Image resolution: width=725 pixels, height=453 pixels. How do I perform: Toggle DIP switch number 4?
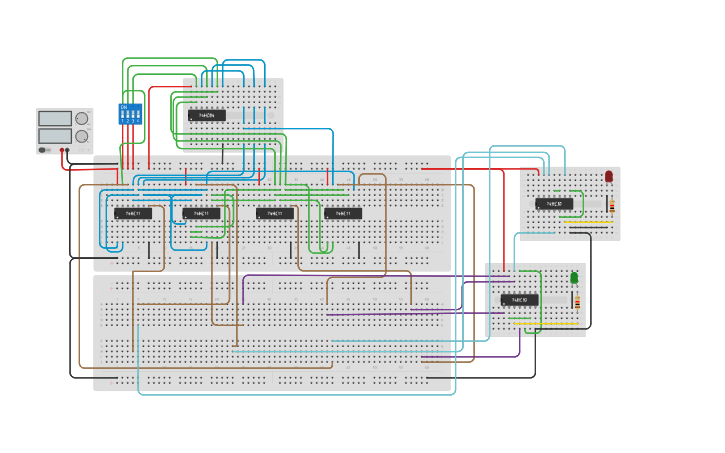139,115
